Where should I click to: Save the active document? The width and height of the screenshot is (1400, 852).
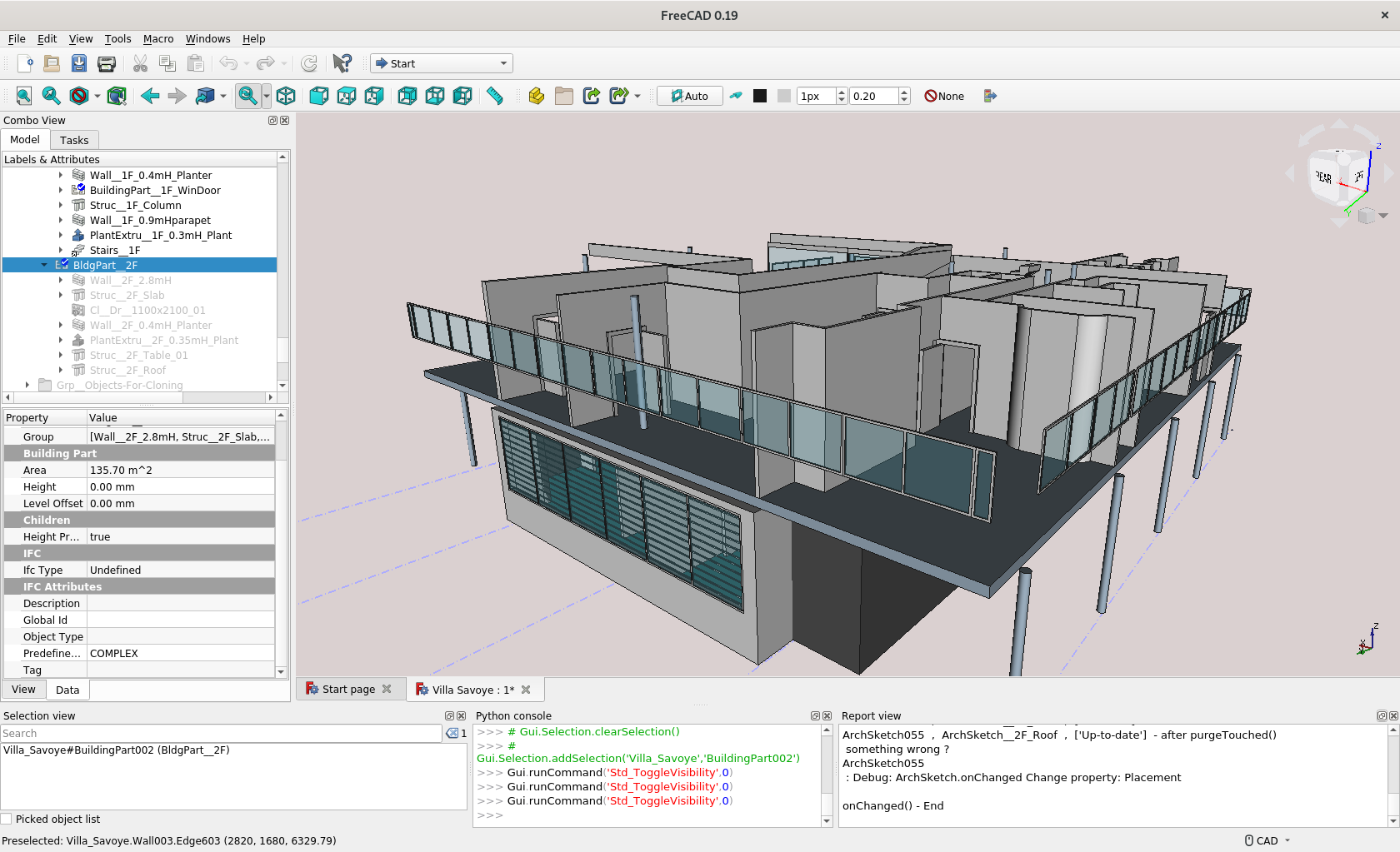(x=79, y=63)
